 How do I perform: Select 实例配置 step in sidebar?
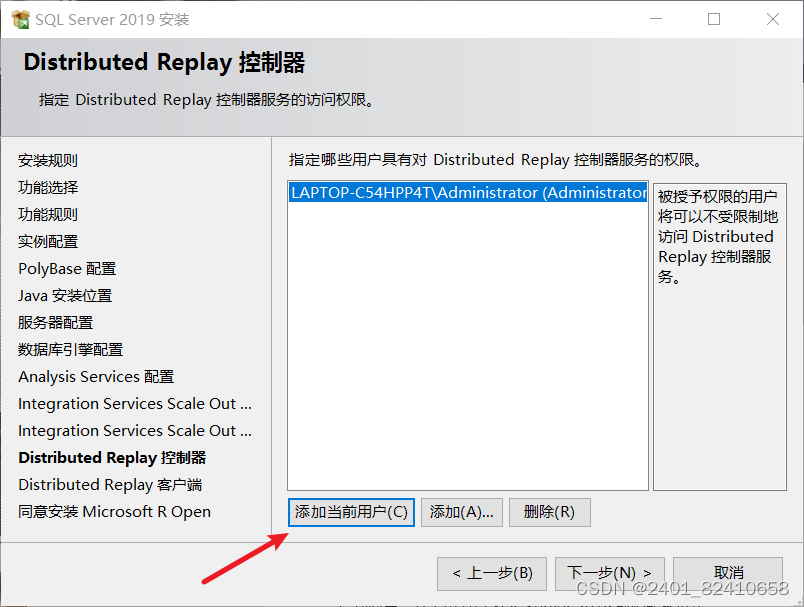click(x=48, y=241)
